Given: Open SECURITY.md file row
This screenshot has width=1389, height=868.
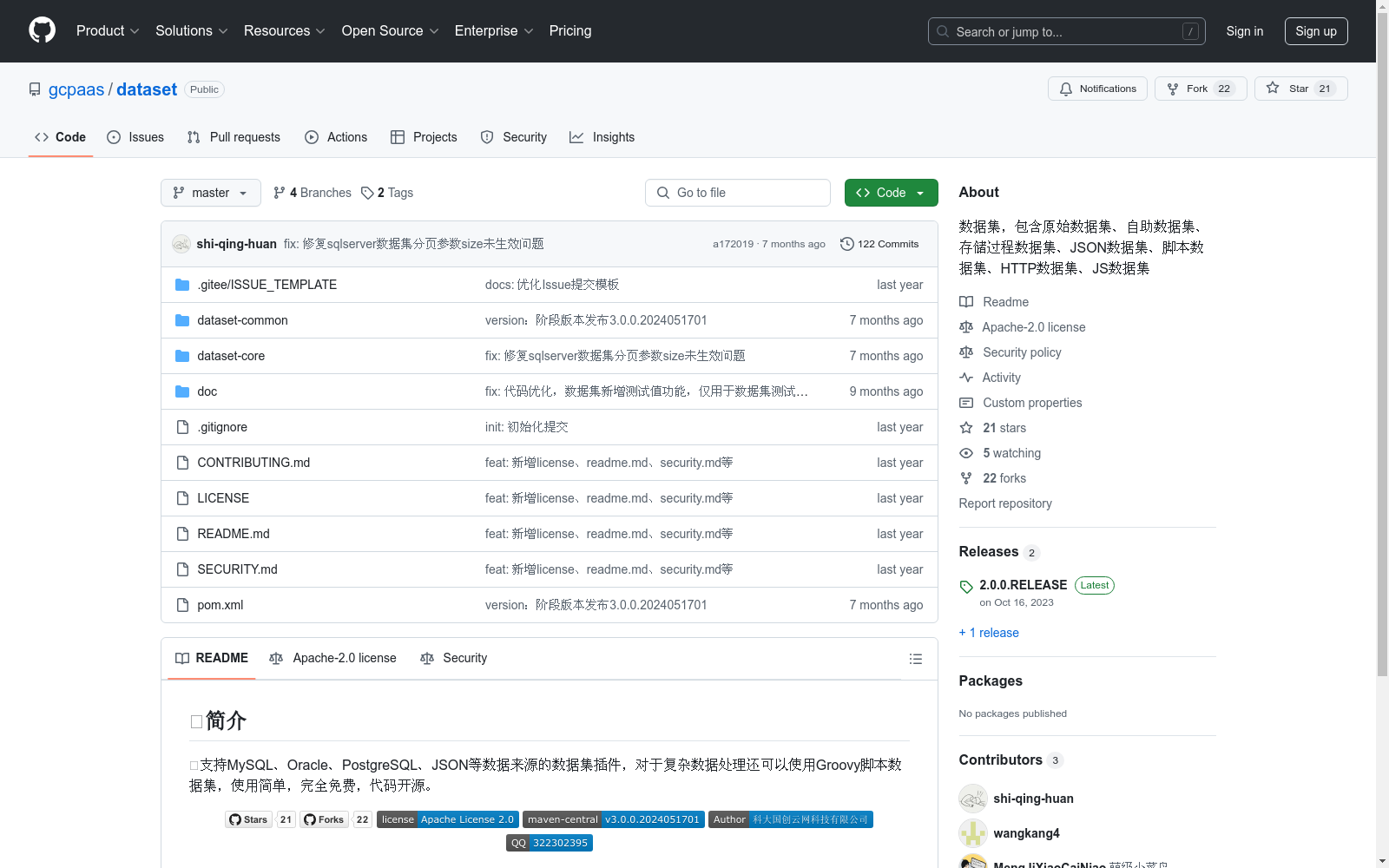Looking at the screenshot, I should click(550, 569).
